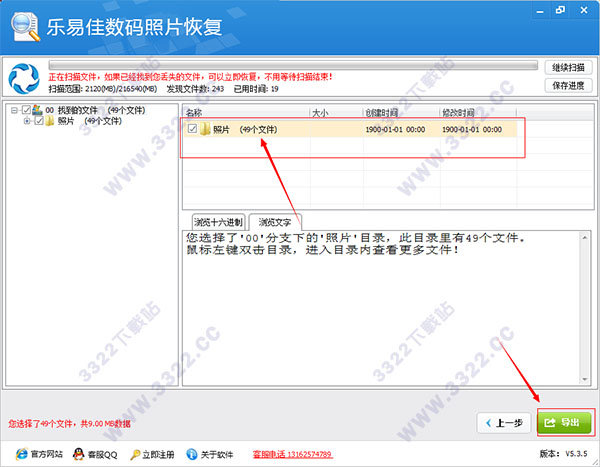Click the back chevron icon in 上一步
Screen dimensions: 600x467
coord(488,423)
